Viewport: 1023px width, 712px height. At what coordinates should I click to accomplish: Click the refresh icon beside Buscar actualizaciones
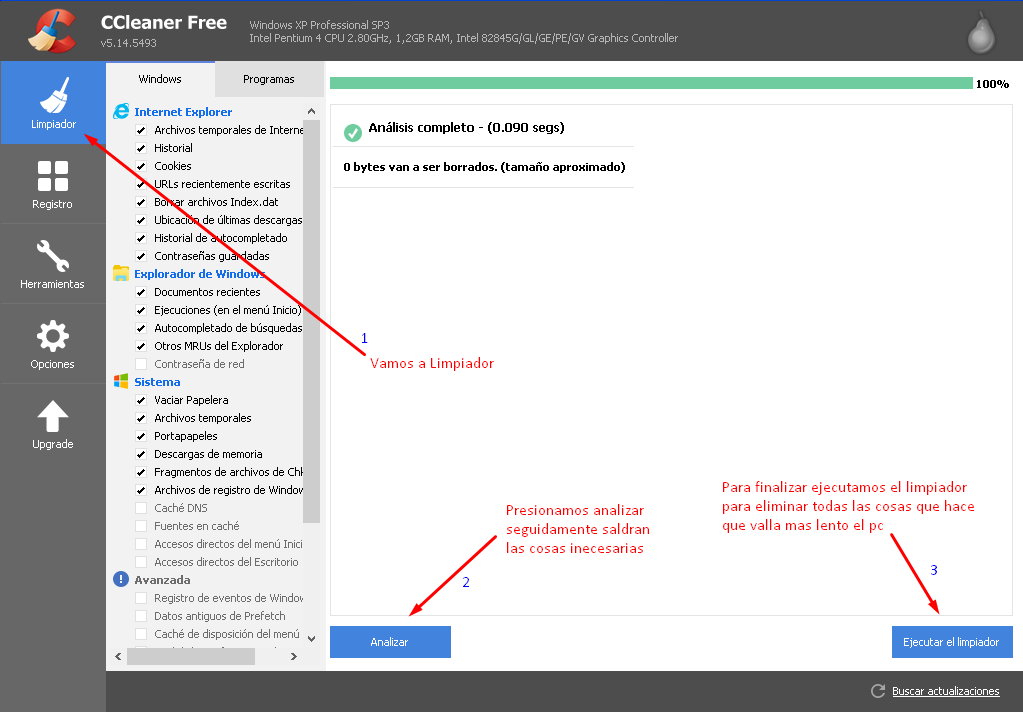click(x=878, y=690)
